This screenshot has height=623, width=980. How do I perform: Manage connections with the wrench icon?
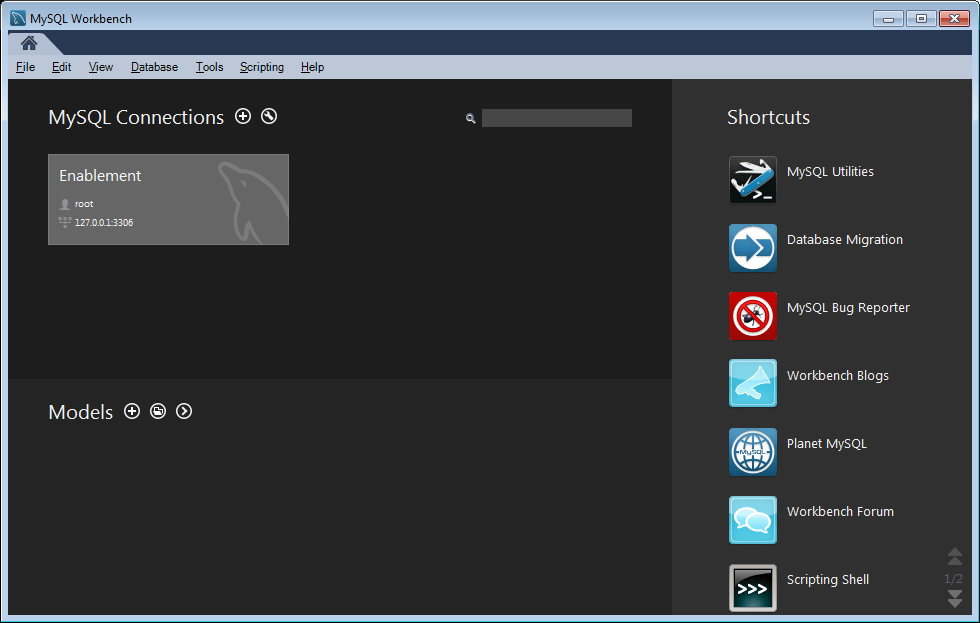tap(269, 116)
